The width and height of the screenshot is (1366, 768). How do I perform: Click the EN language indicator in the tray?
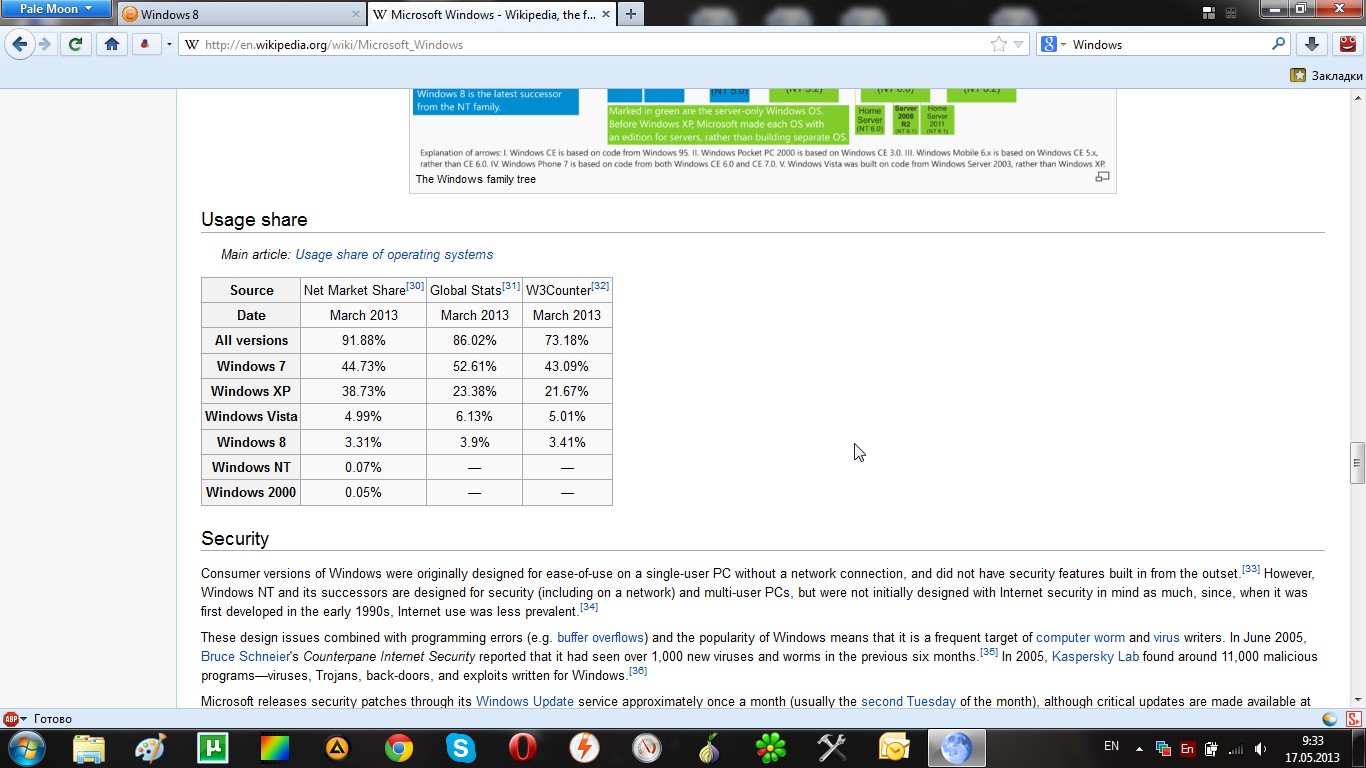pyautogui.click(x=1111, y=746)
